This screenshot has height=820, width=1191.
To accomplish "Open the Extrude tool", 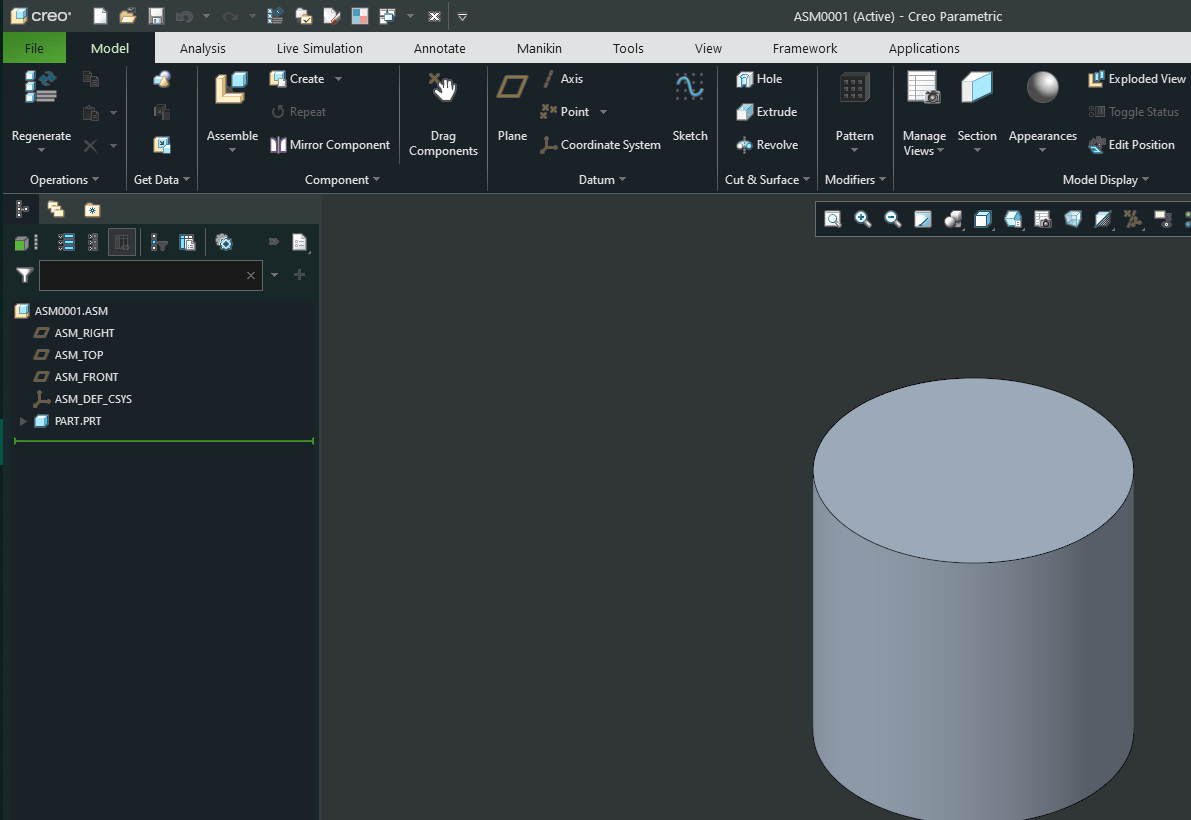I will (768, 111).
